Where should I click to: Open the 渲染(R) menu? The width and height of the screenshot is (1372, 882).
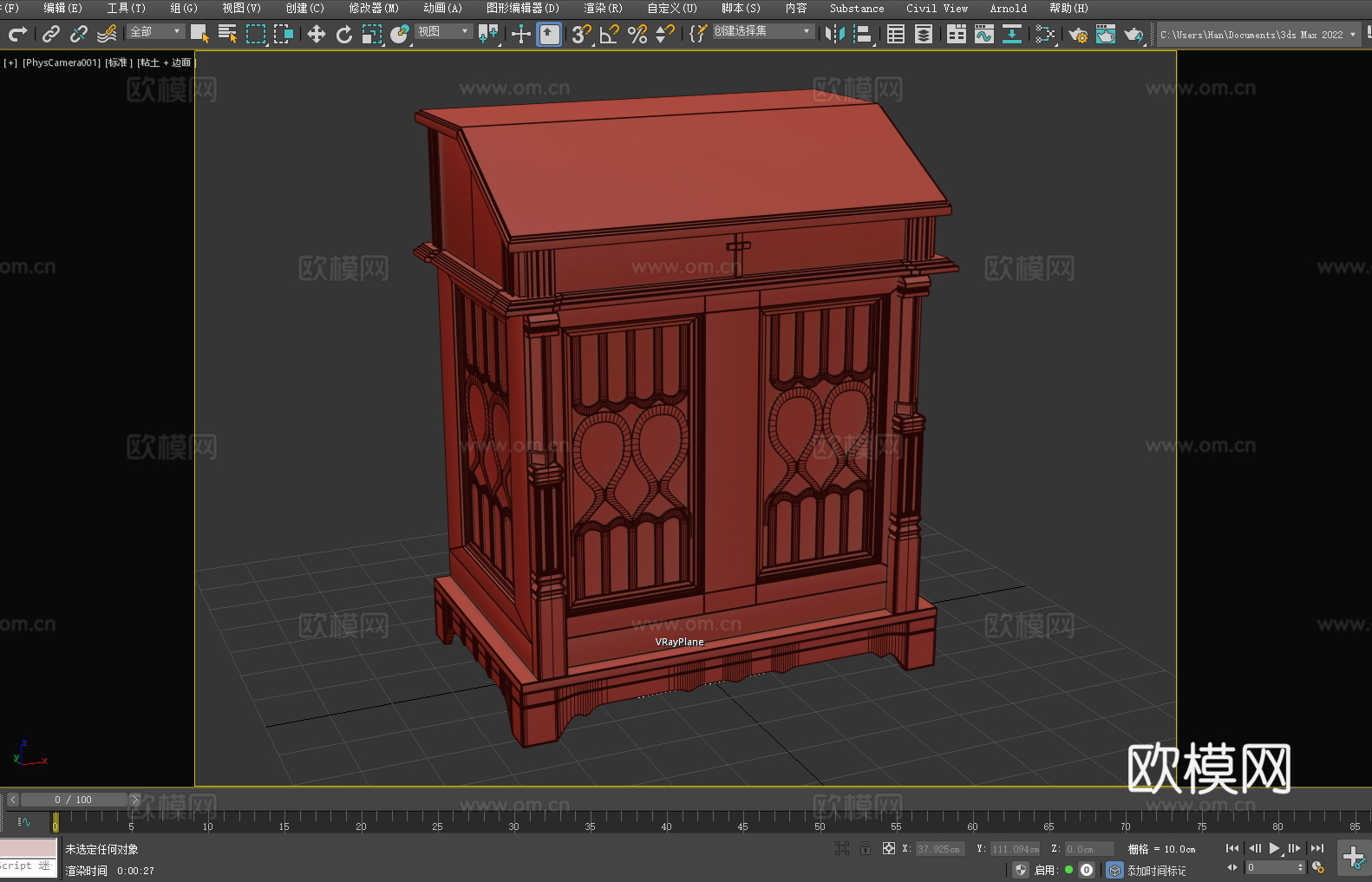click(603, 8)
